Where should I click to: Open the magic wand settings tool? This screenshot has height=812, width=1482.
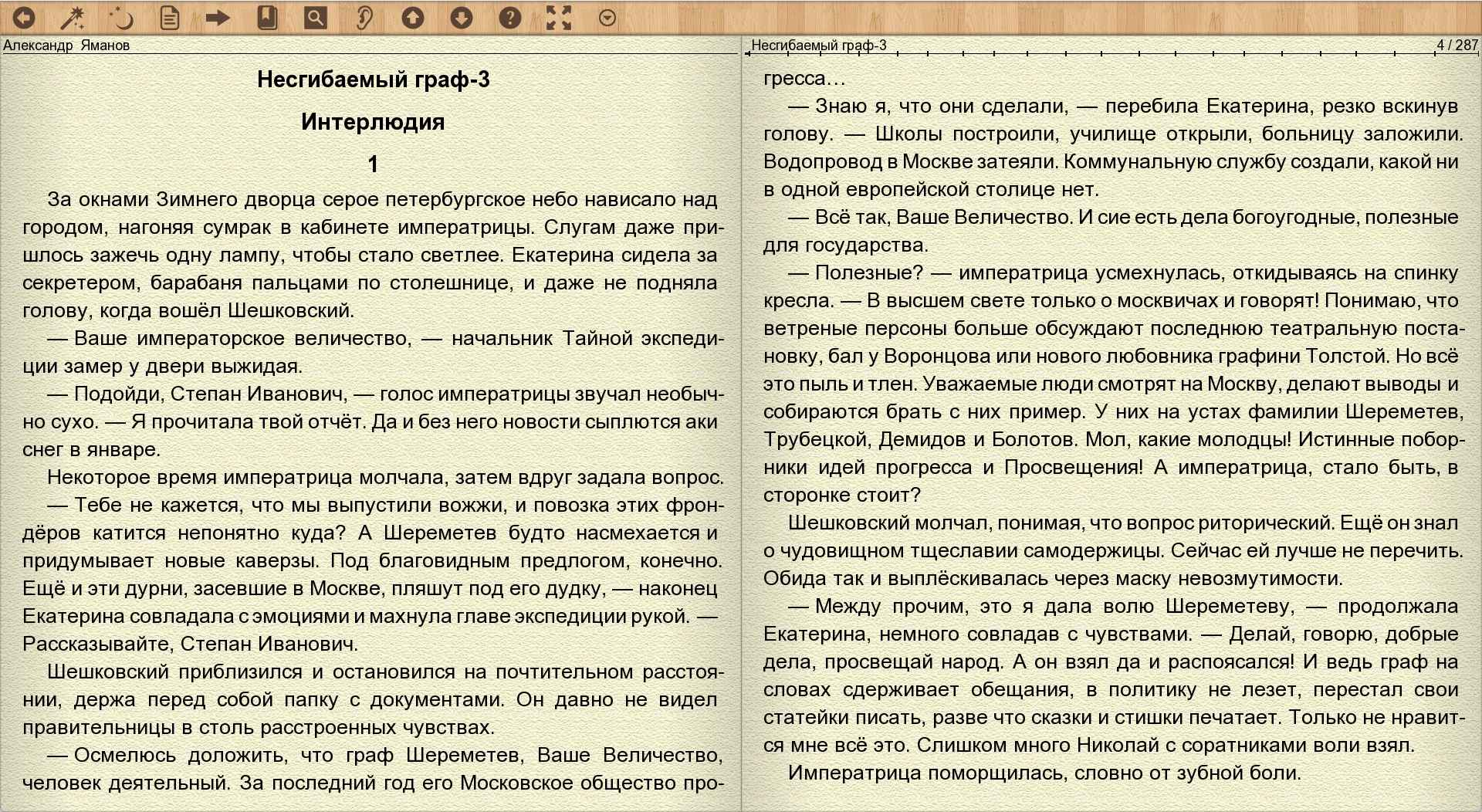point(73,18)
